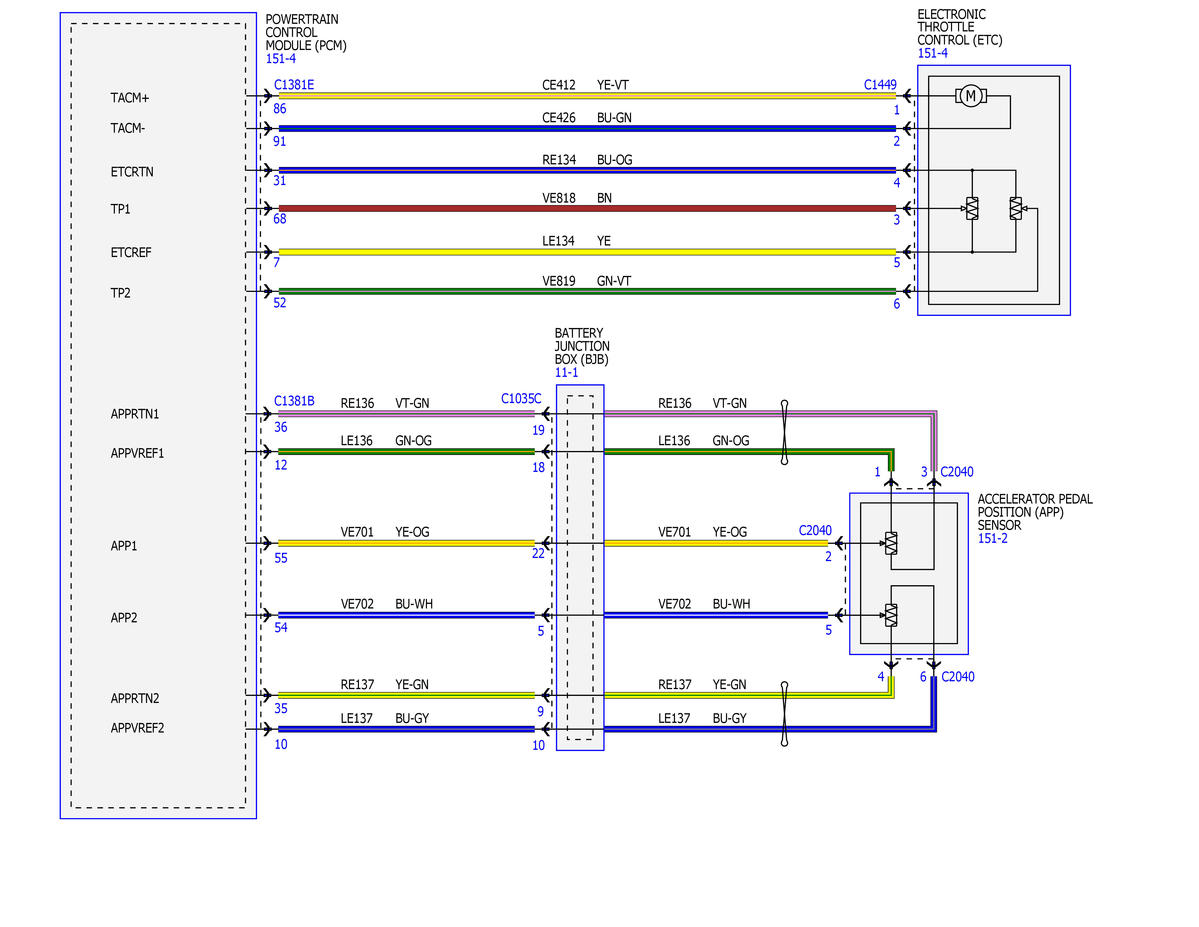
Task: Select the TACM+ pin 86 connector arrow
Action: 267,96
